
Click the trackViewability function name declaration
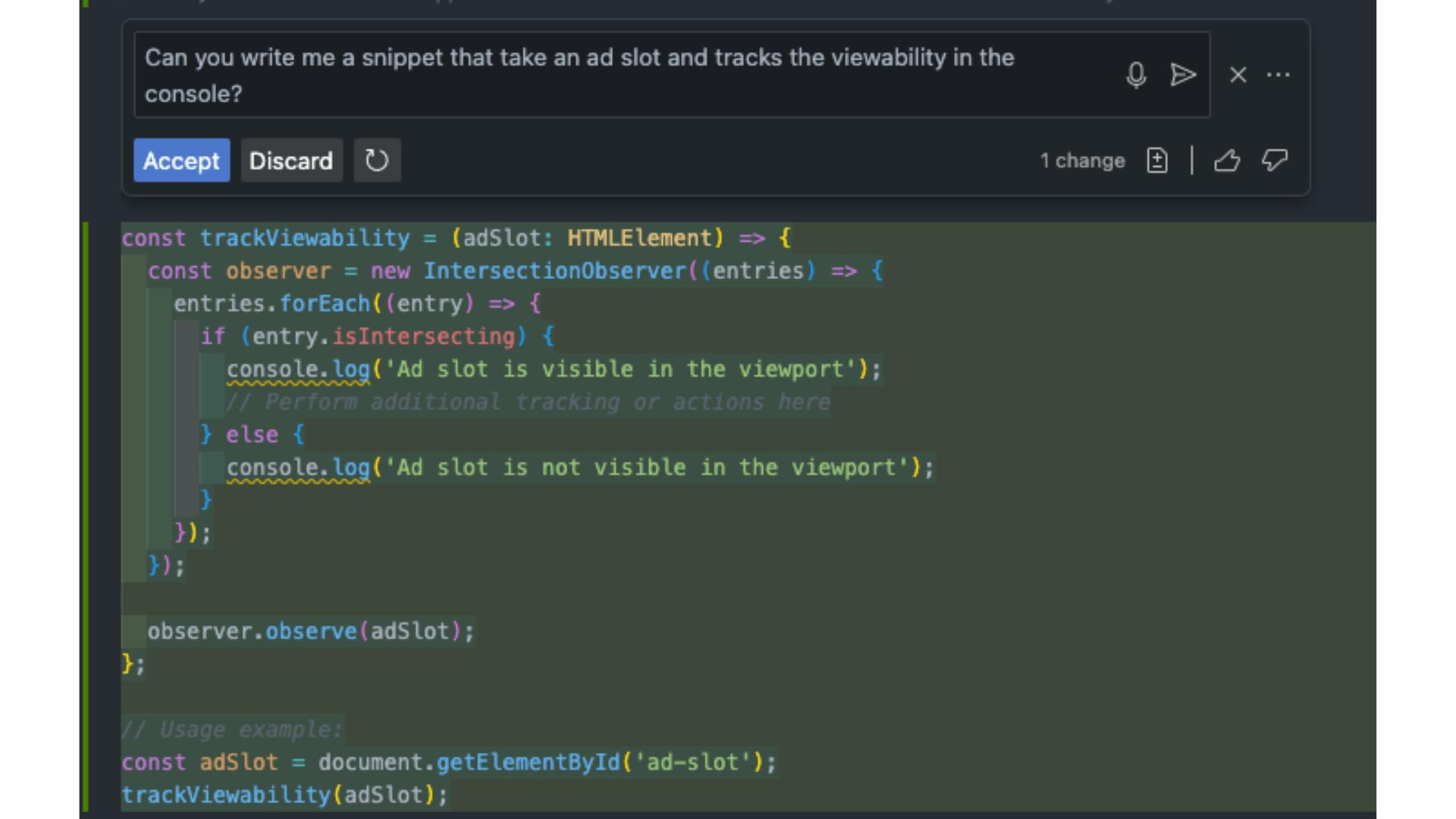click(x=304, y=238)
